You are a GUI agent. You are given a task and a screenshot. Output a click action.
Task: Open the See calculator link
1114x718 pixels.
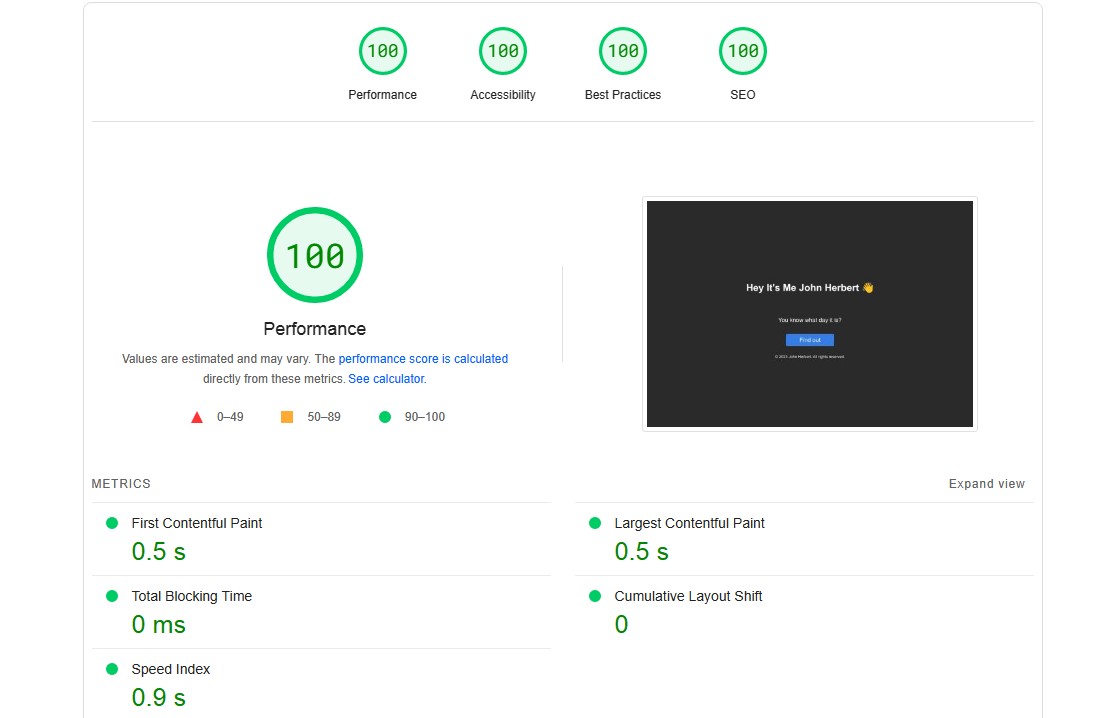pyautogui.click(x=386, y=379)
